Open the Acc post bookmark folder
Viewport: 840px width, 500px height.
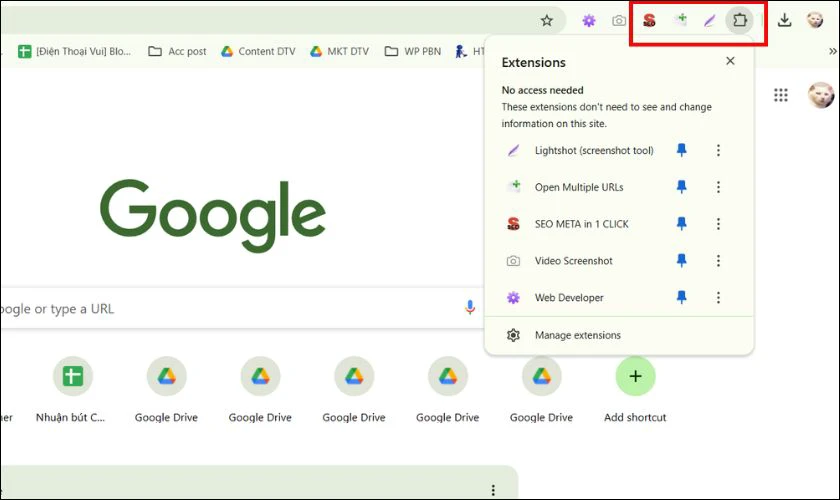coord(177,51)
